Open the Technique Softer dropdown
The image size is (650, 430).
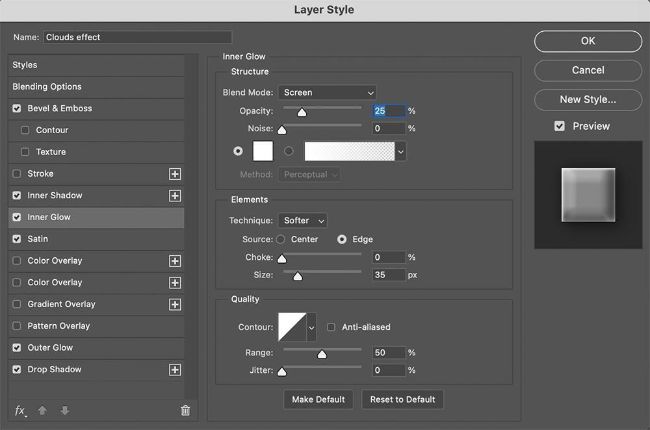click(x=305, y=220)
